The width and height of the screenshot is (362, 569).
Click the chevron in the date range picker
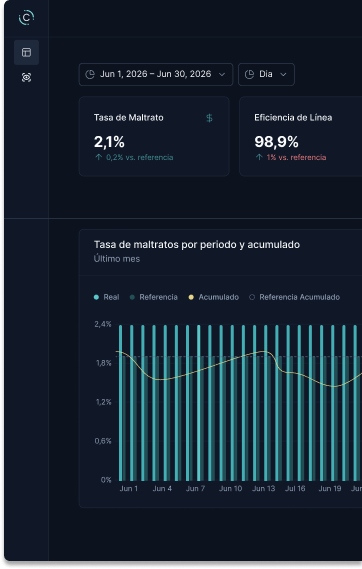(x=222, y=74)
